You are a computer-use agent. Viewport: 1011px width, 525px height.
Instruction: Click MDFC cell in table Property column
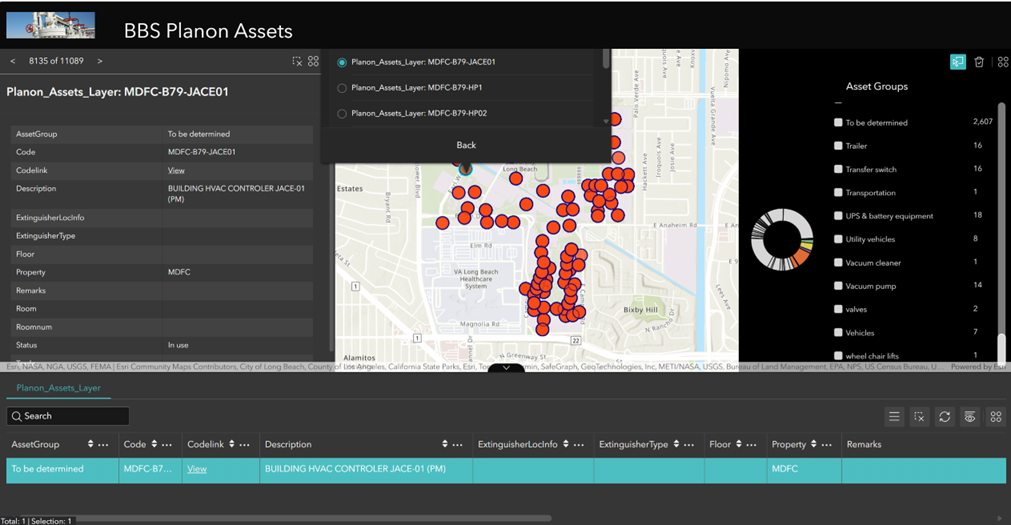click(804, 470)
